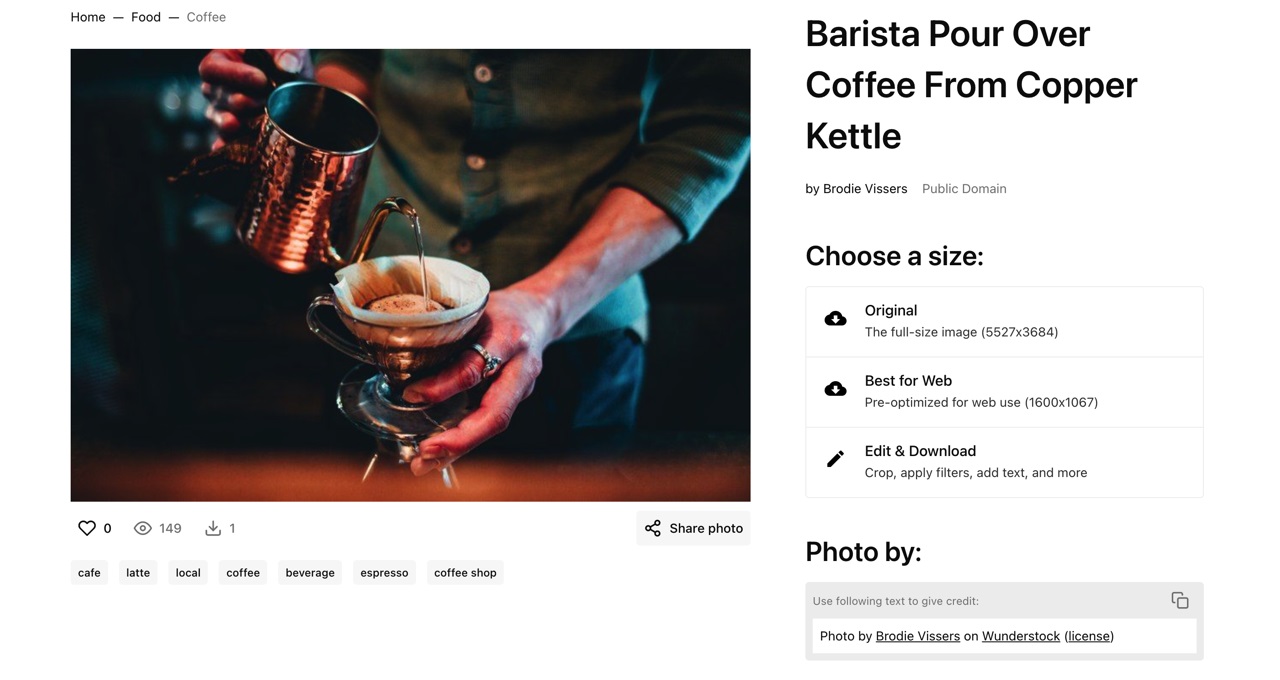Select the 'latte' tag
1280x680 pixels.
[x=138, y=573]
